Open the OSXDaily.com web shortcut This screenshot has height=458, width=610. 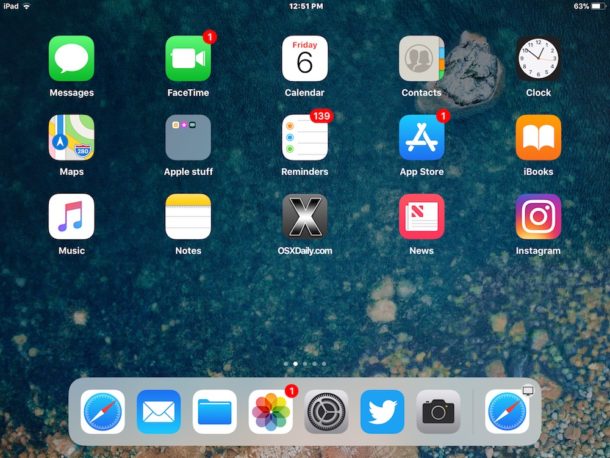(x=305, y=216)
